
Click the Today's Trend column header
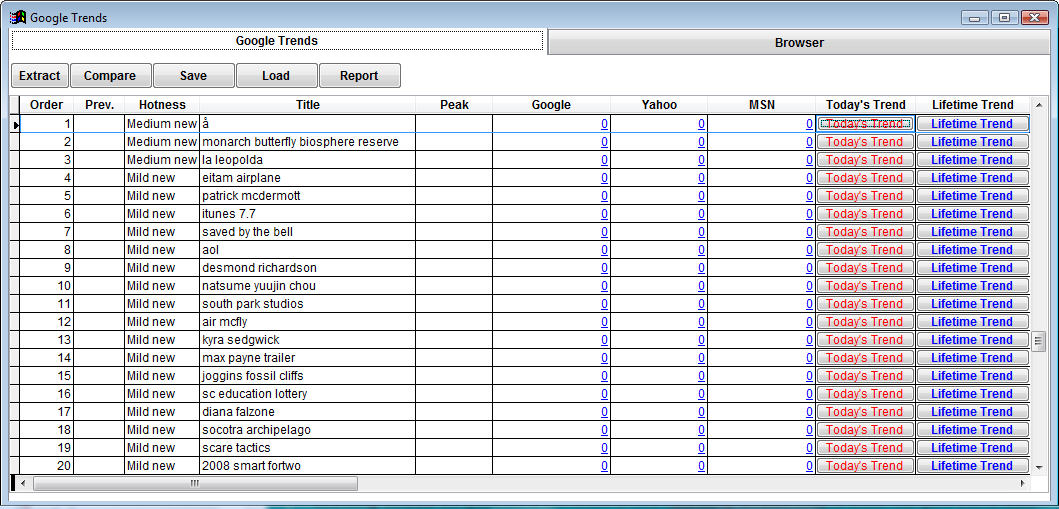pos(865,105)
